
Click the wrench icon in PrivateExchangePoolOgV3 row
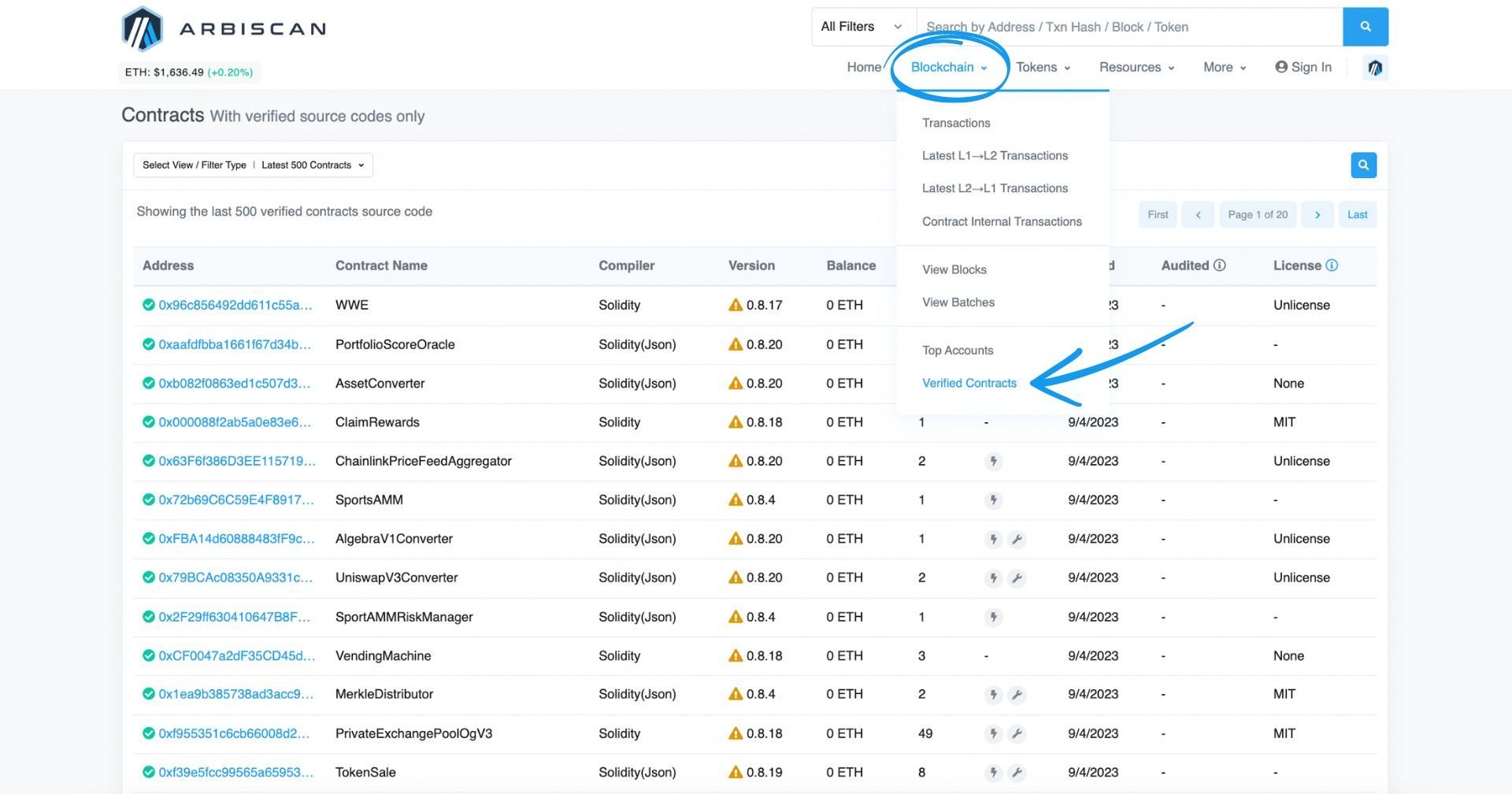1017,734
